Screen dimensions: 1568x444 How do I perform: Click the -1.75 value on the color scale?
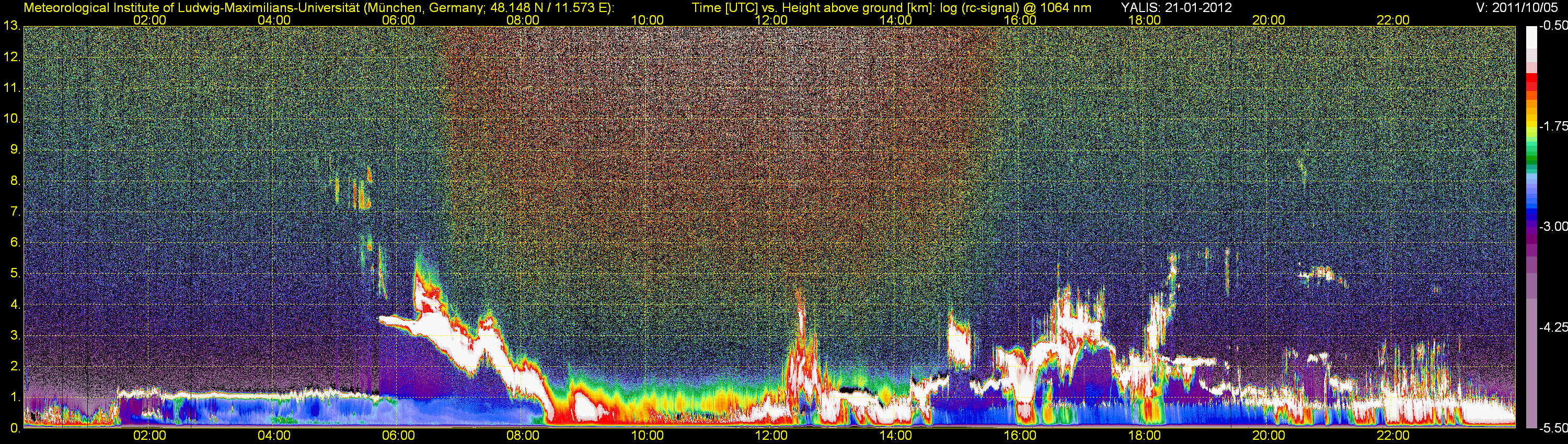coord(1553,126)
